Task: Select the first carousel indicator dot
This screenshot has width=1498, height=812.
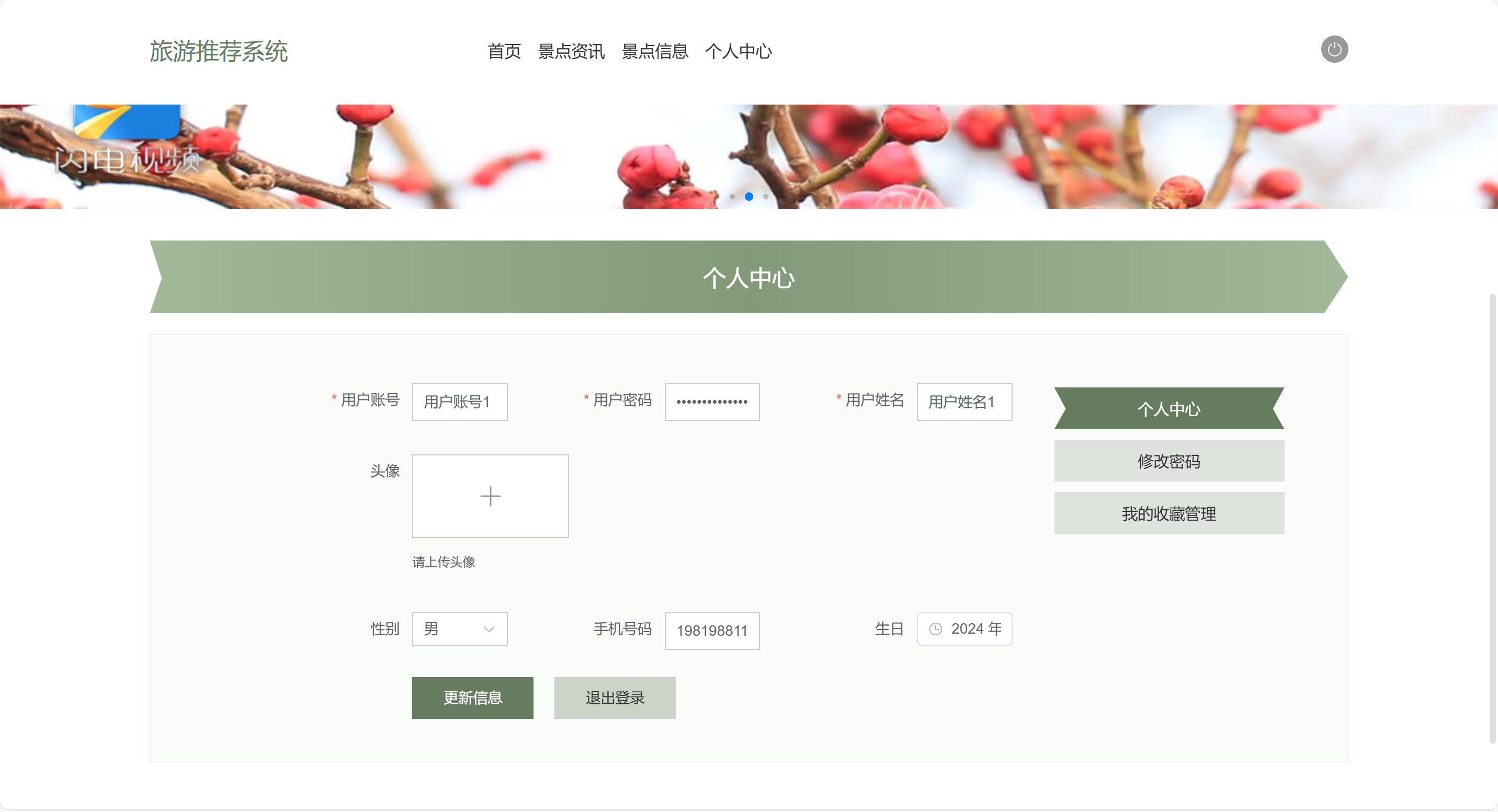Action: point(732,197)
